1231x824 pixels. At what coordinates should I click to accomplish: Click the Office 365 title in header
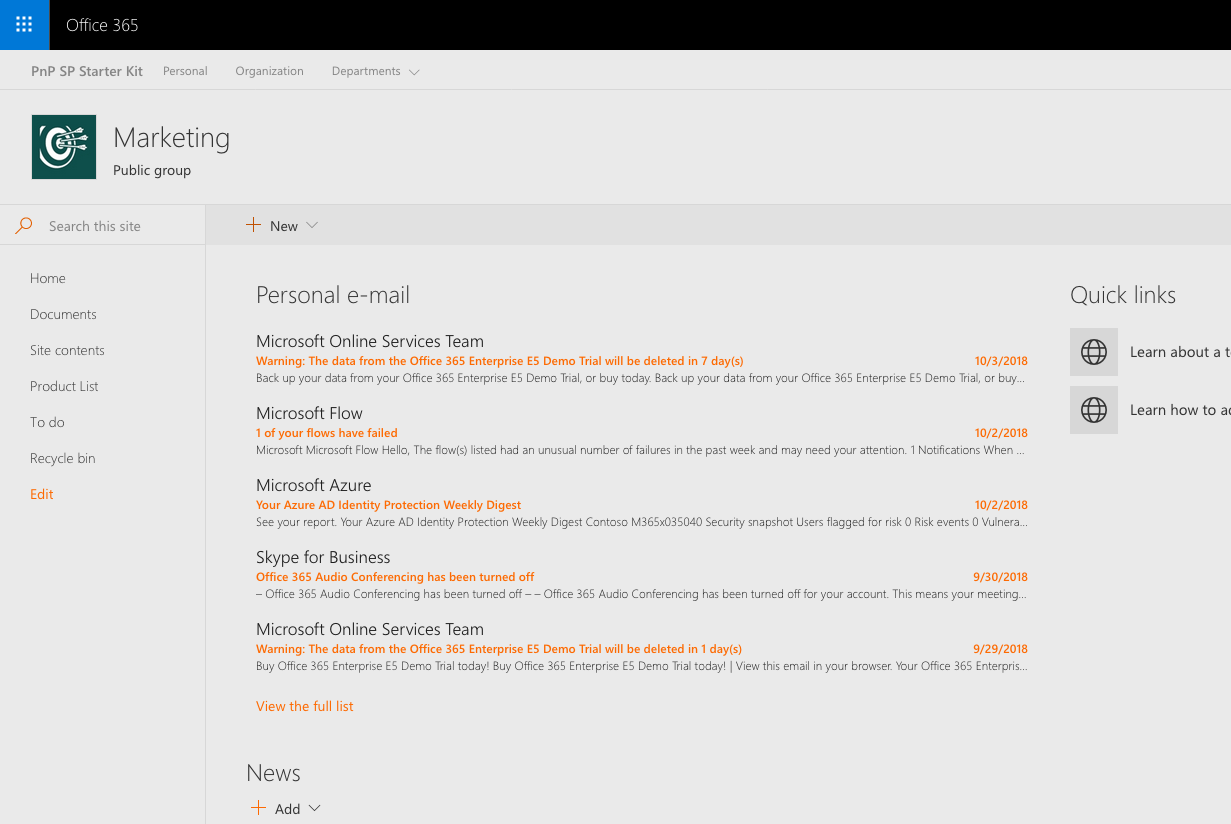click(x=102, y=25)
